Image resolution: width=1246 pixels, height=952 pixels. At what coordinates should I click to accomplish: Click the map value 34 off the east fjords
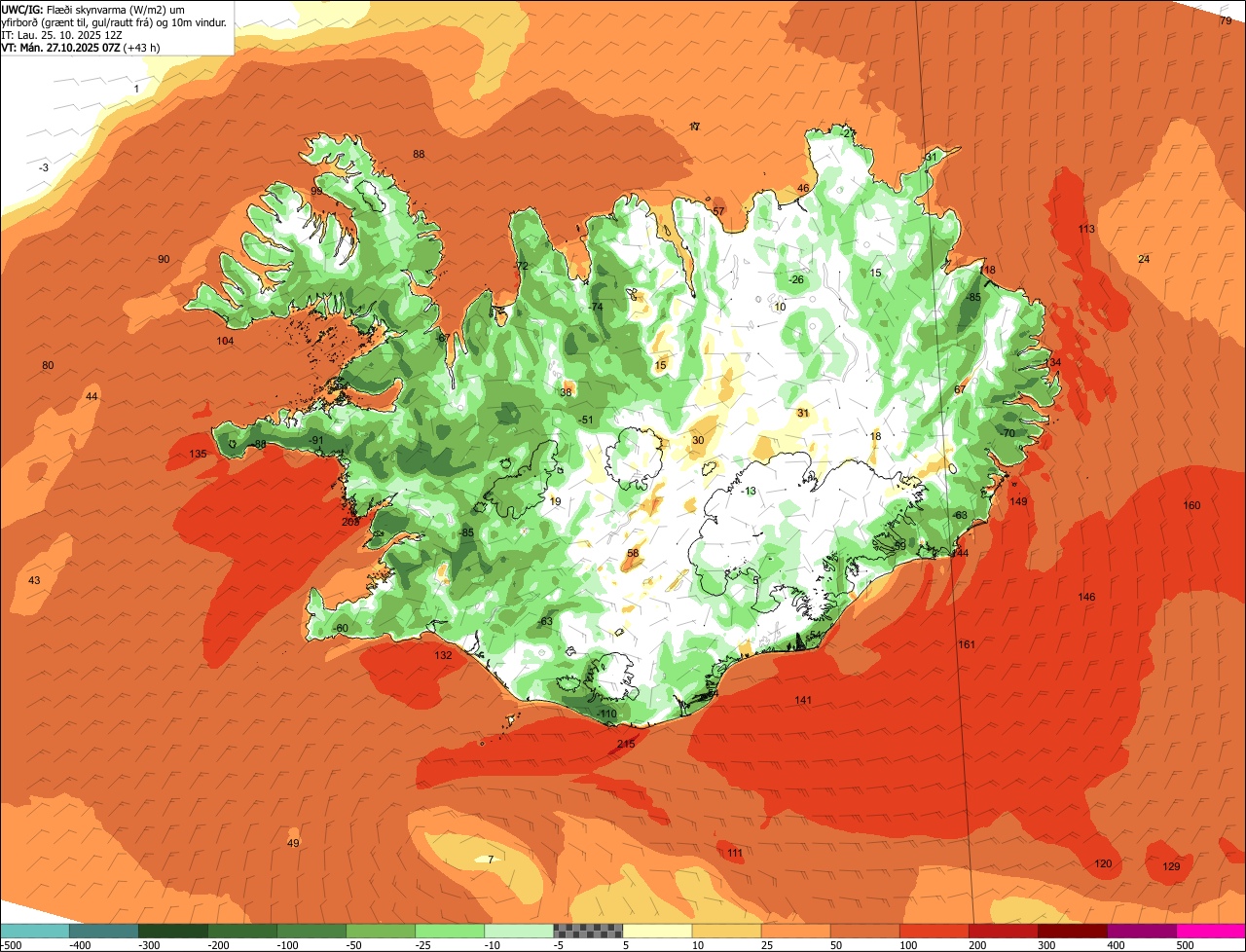coord(1054,363)
